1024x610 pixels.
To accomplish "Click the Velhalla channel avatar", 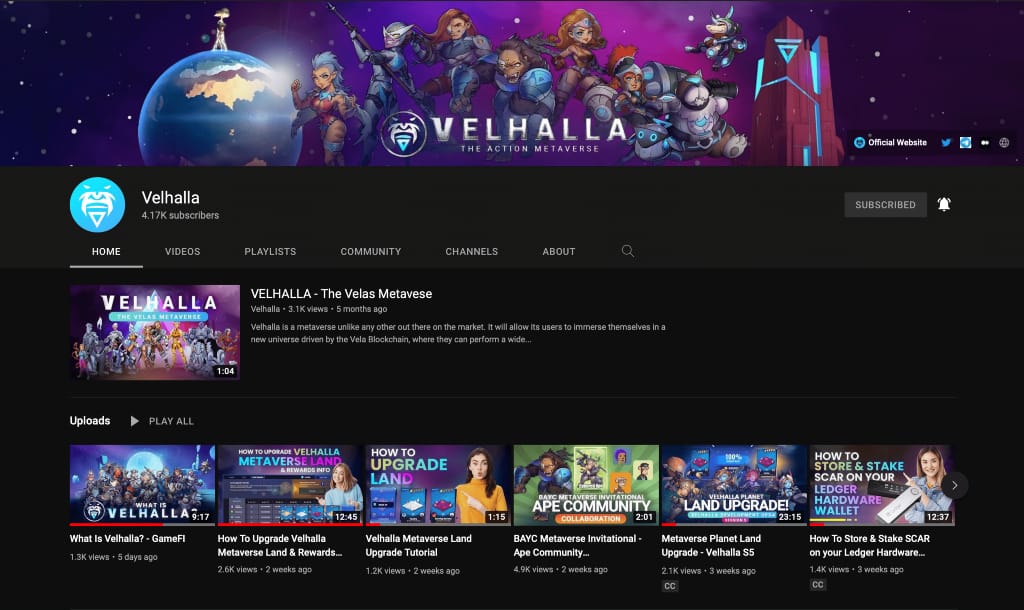I will [x=97, y=204].
